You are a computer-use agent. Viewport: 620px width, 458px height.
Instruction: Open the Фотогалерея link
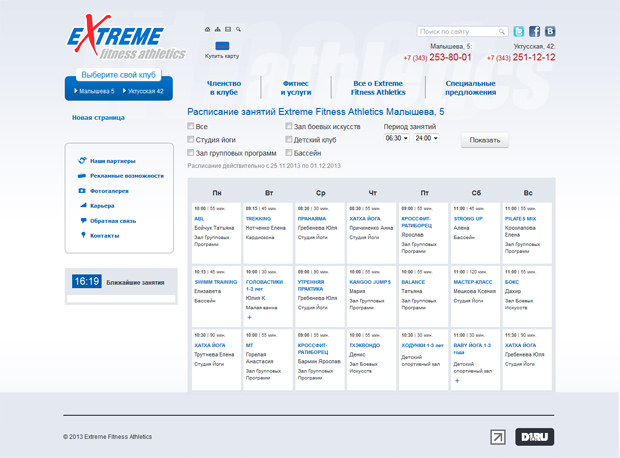109,191
